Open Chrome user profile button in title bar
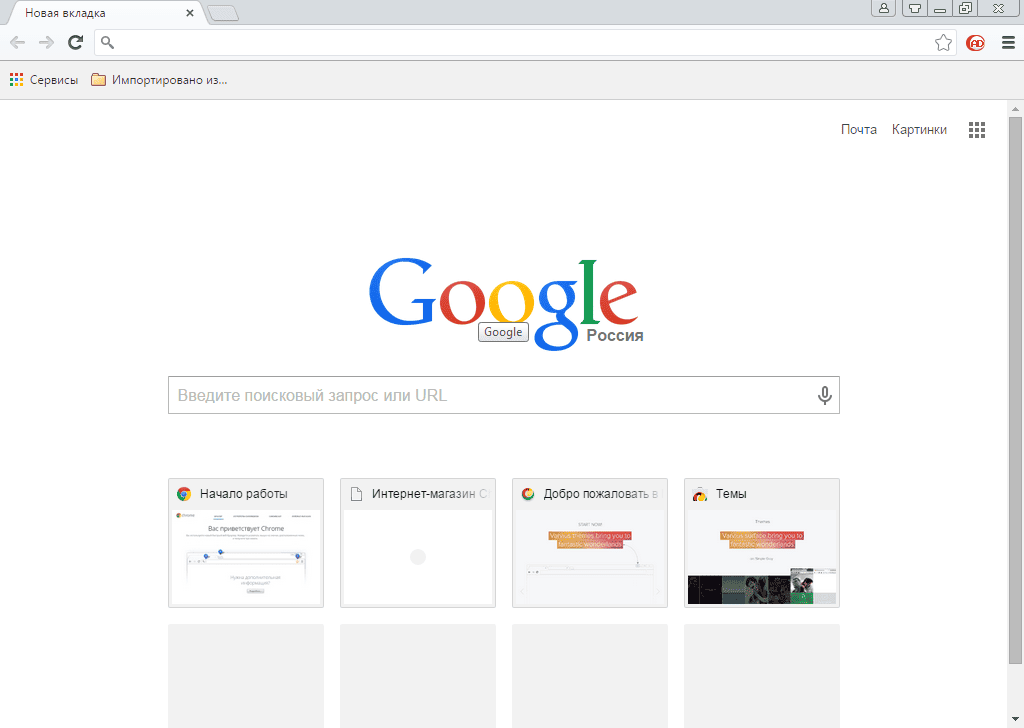 pyautogui.click(x=884, y=9)
